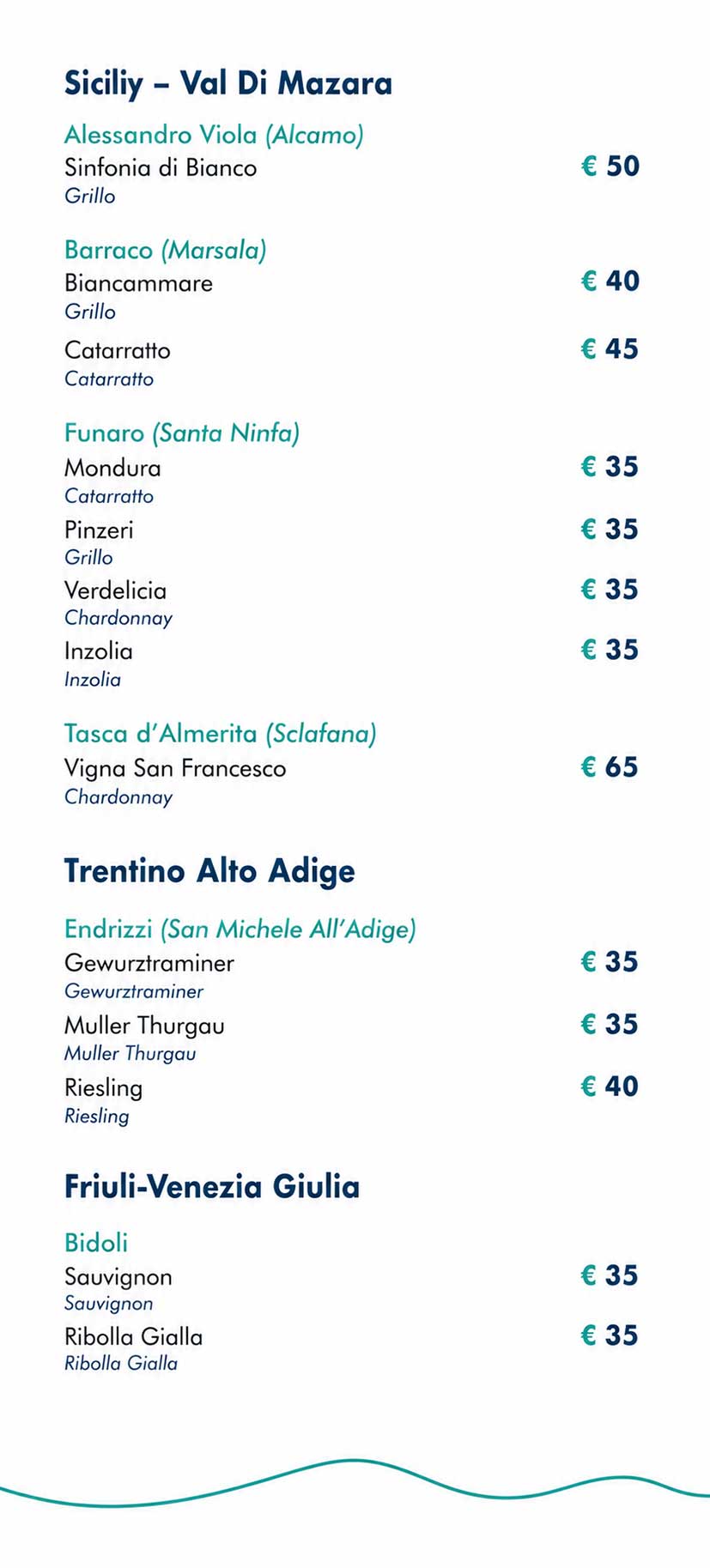The height and width of the screenshot is (1568, 710).
Task: Click Vigna San Francesco wine
Action: [x=175, y=768]
